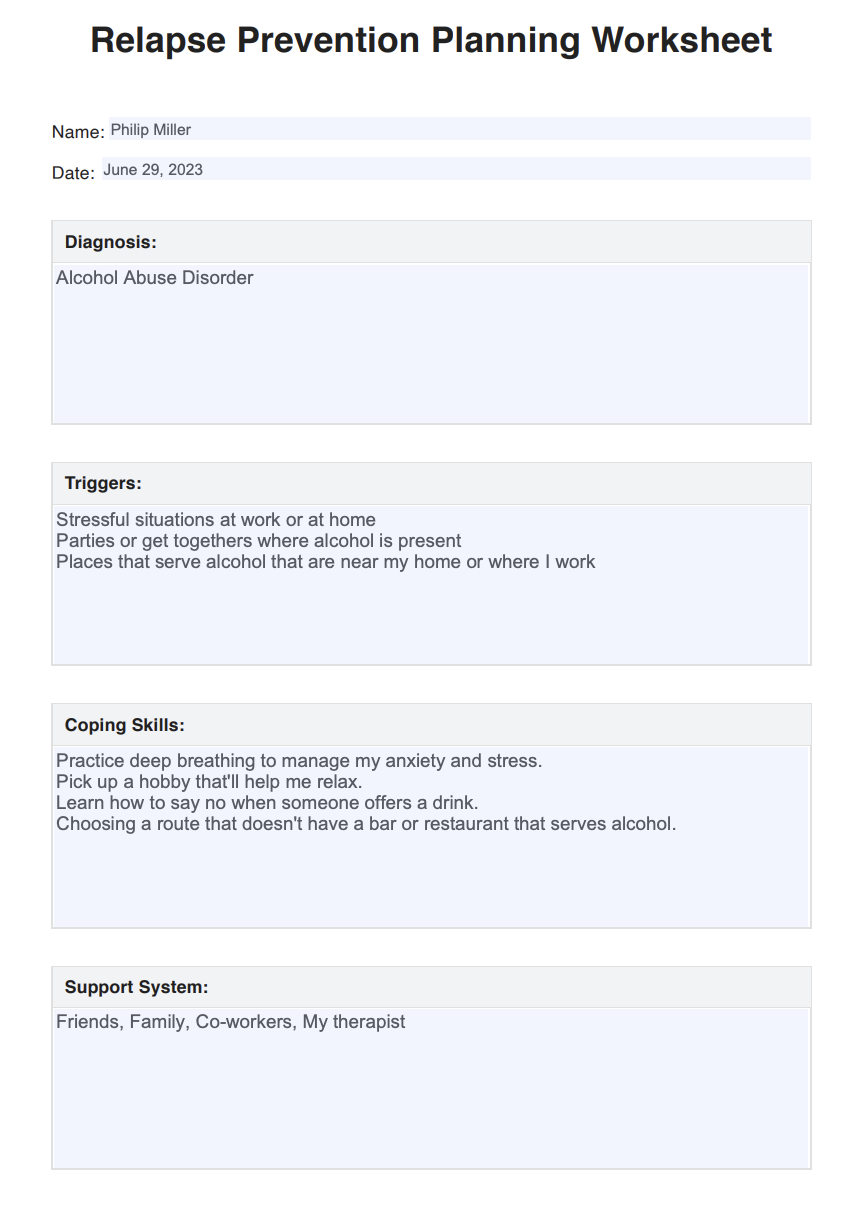
Task: Click the Practice deep breathing line
Action: [299, 761]
